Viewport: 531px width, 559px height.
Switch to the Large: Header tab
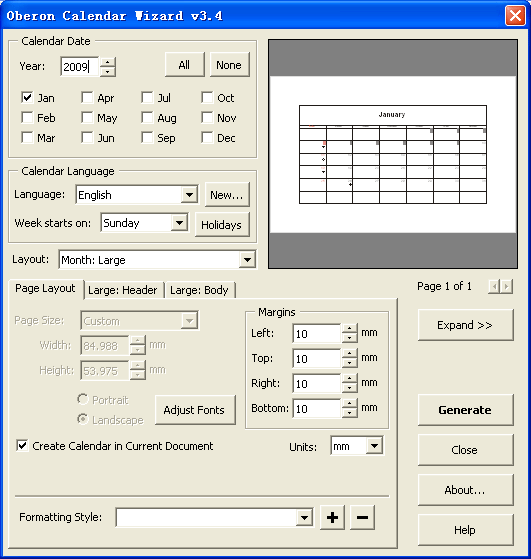pos(123,290)
